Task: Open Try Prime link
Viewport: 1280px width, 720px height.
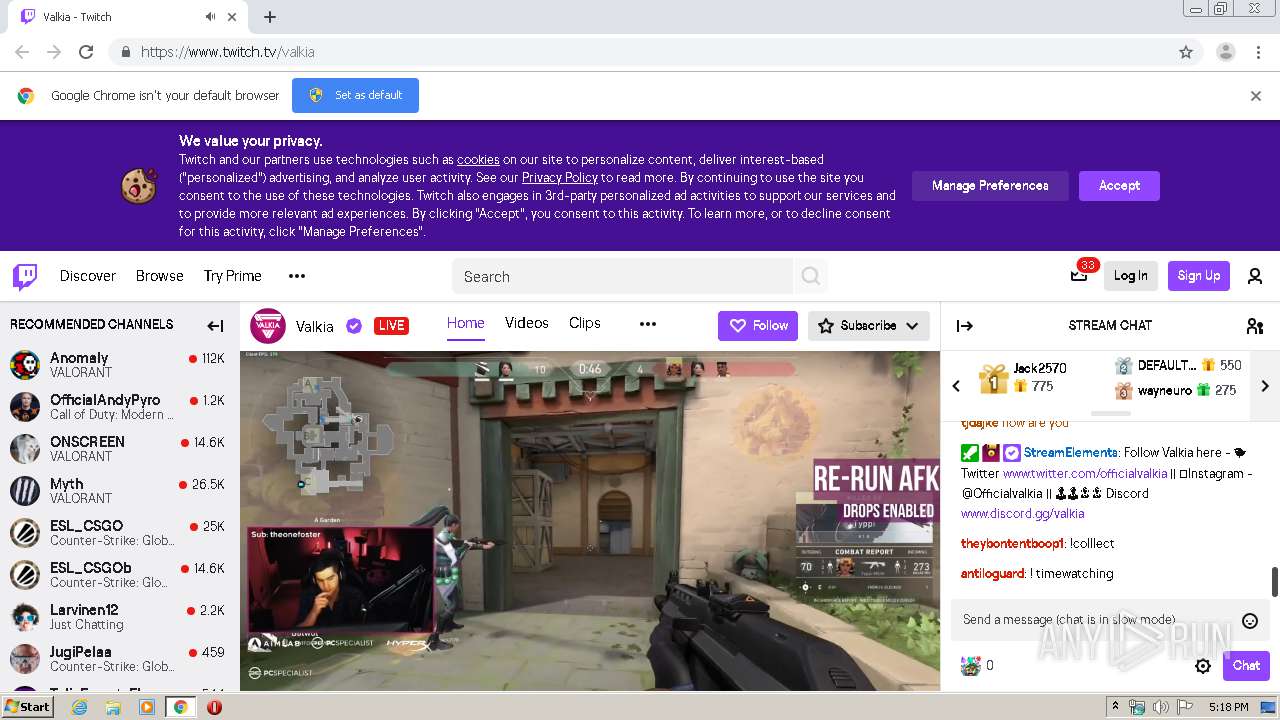Action: click(x=233, y=276)
